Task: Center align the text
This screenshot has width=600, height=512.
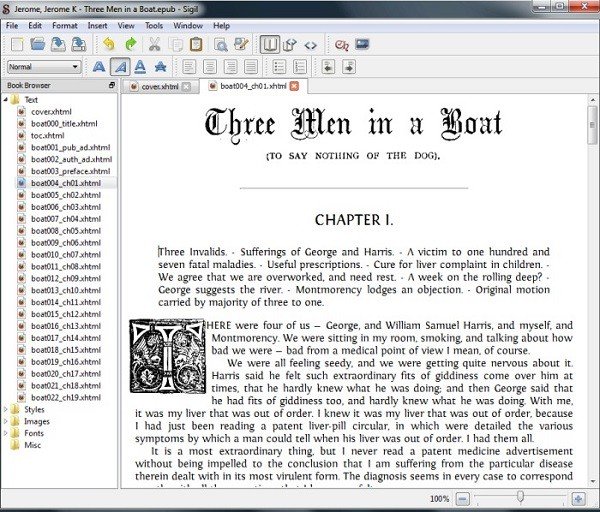Action: click(x=210, y=67)
